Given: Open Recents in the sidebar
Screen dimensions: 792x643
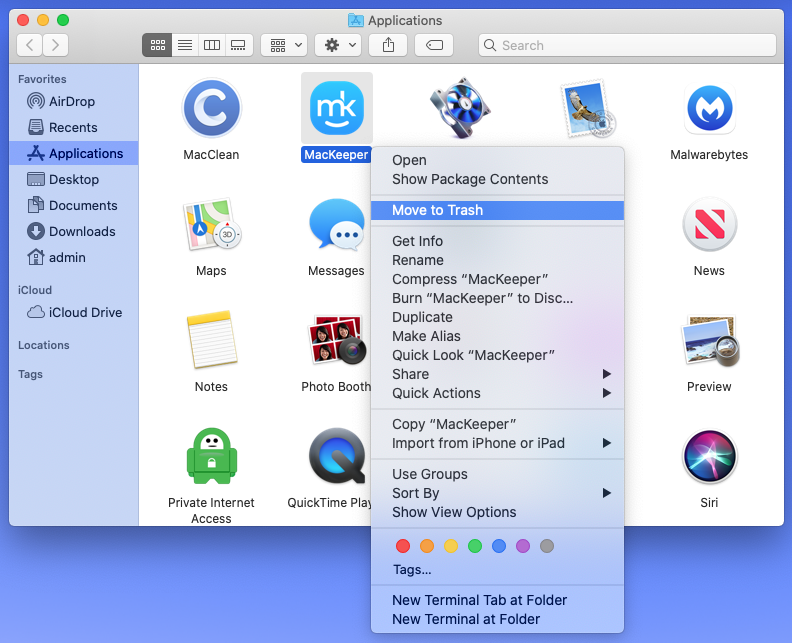Looking at the screenshot, I should pos(74,127).
